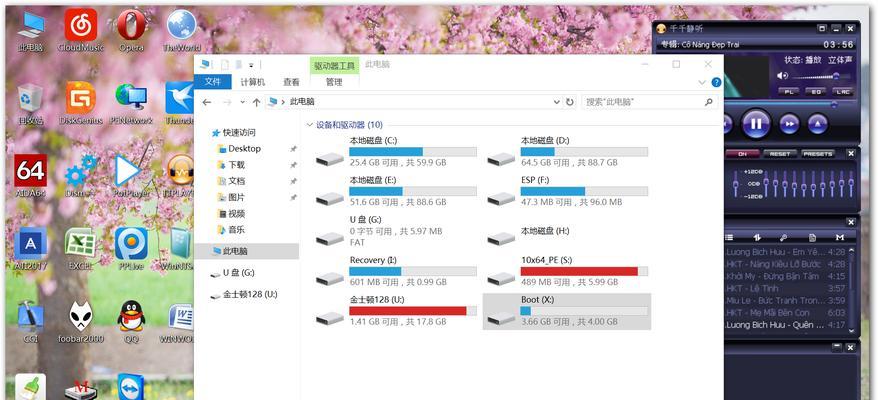Open the 文件 ribbon tab

click(x=212, y=82)
